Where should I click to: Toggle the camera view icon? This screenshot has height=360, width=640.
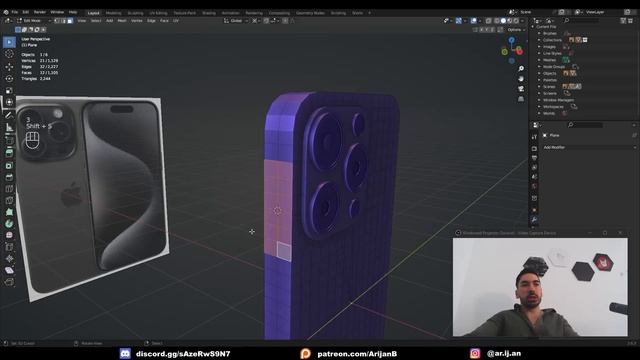521,89
